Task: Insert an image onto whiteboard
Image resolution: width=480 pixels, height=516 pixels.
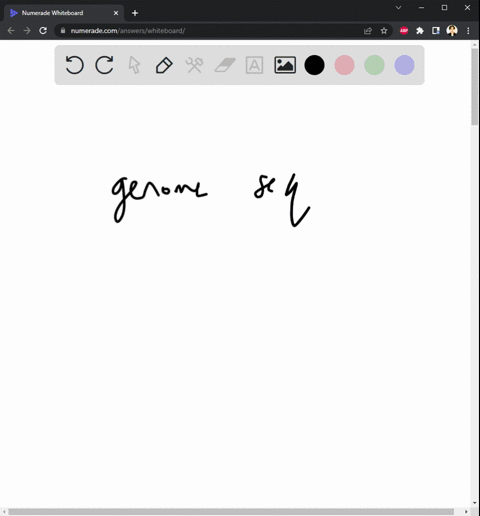Action: click(x=285, y=65)
